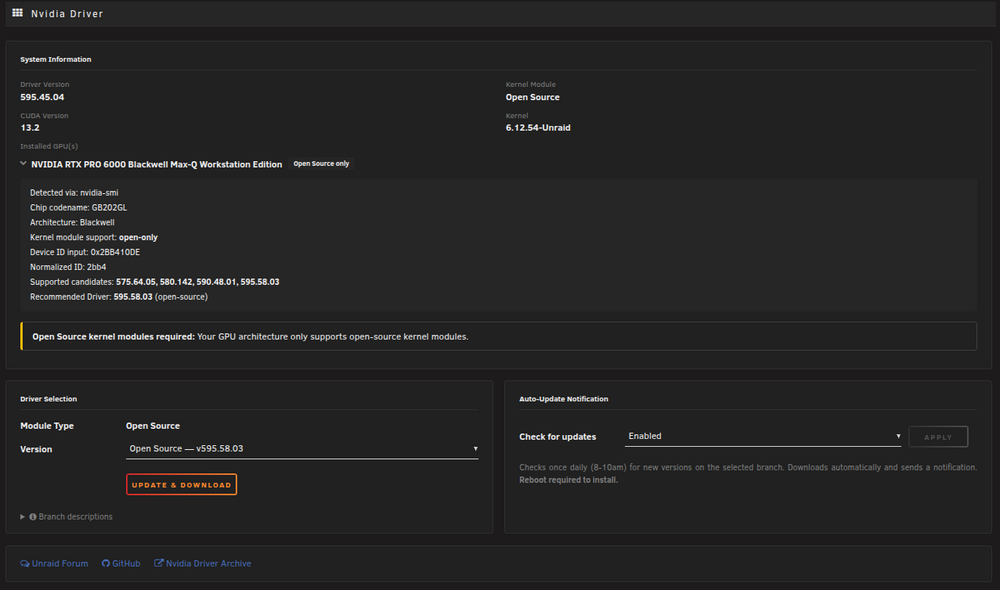Click the Update & Download button
The image size is (1000, 590).
[181, 484]
